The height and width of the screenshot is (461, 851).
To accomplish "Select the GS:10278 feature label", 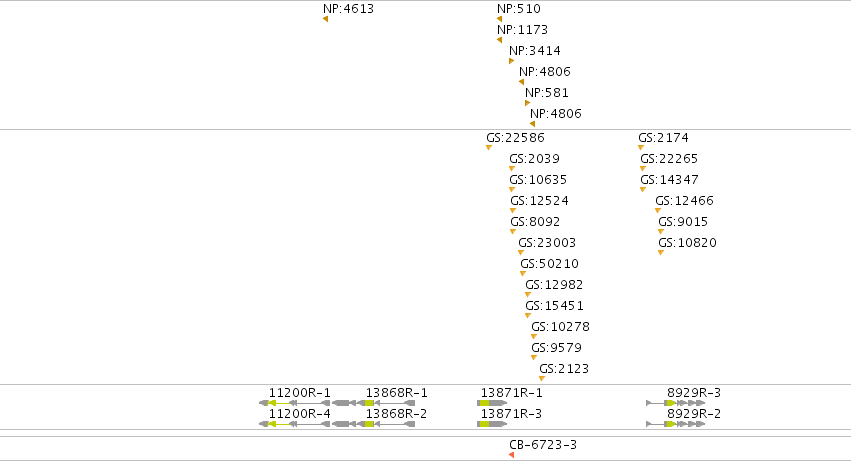I will pyautogui.click(x=560, y=327).
